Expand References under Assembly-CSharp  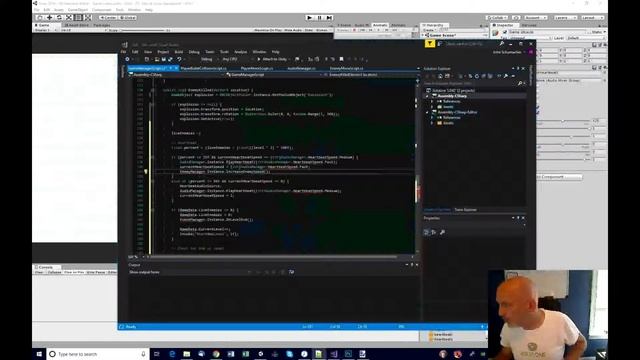coord(432,101)
